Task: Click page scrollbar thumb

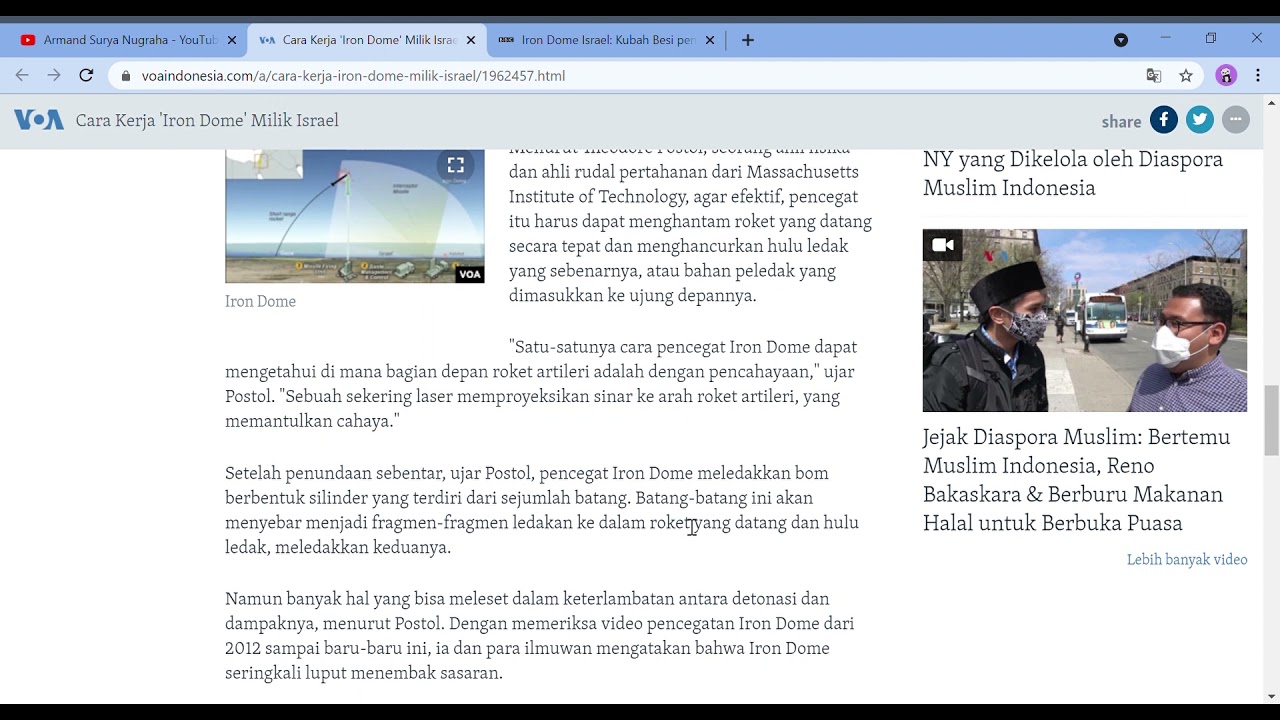Action: pyautogui.click(x=1272, y=420)
